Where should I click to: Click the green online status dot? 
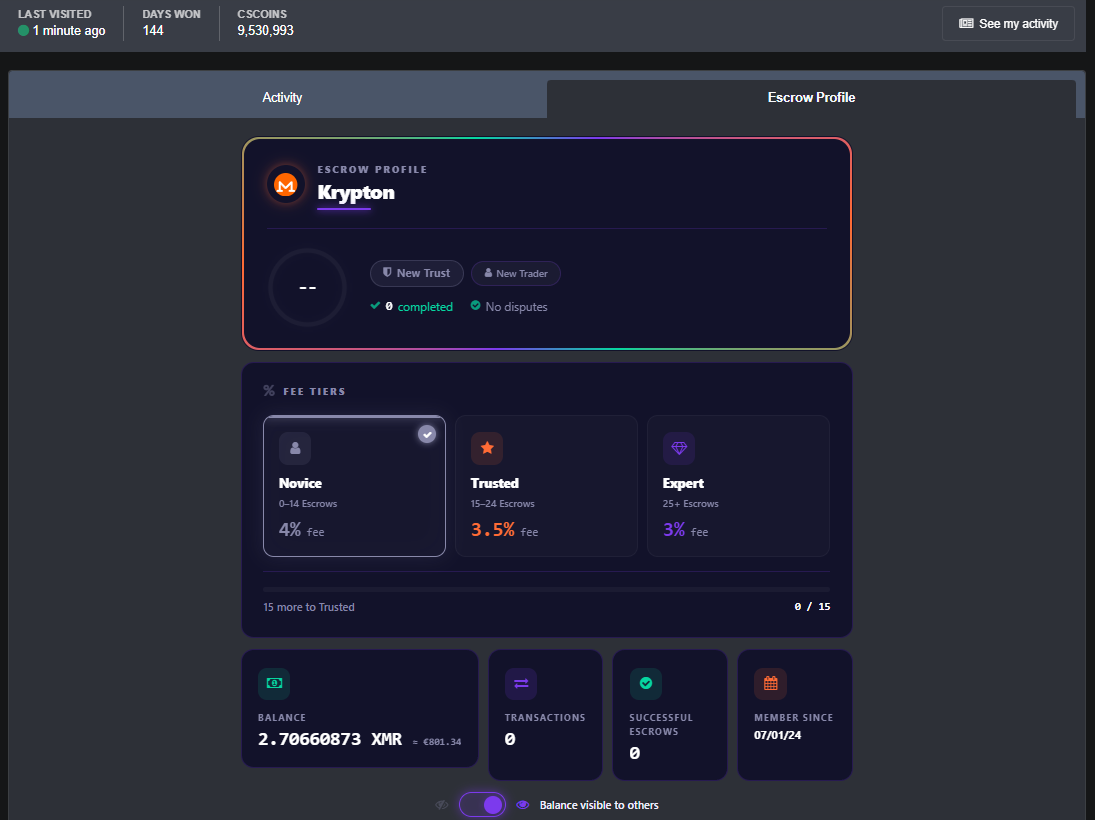(23, 30)
